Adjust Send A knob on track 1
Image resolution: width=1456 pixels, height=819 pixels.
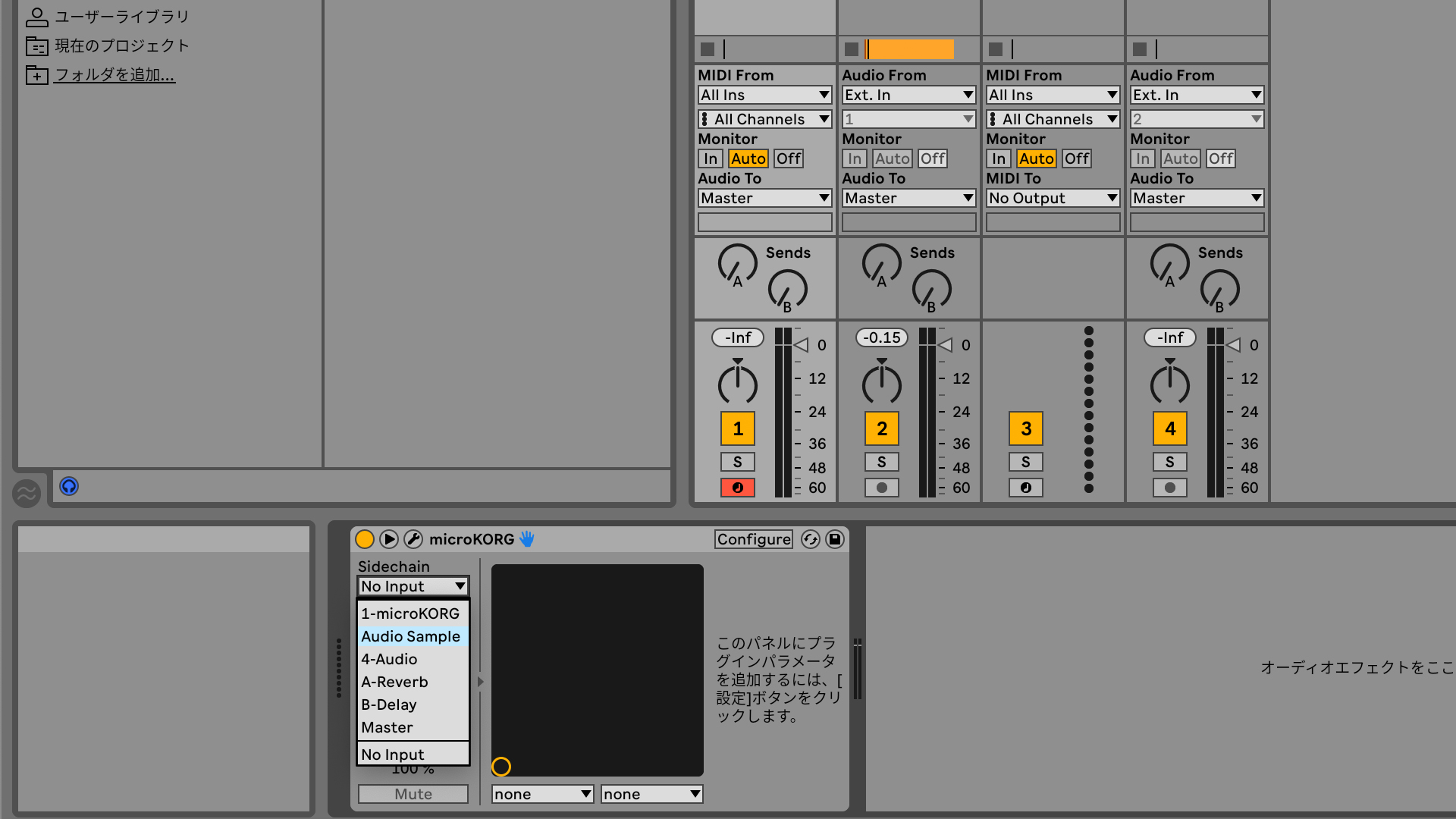pyautogui.click(x=737, y=265)
